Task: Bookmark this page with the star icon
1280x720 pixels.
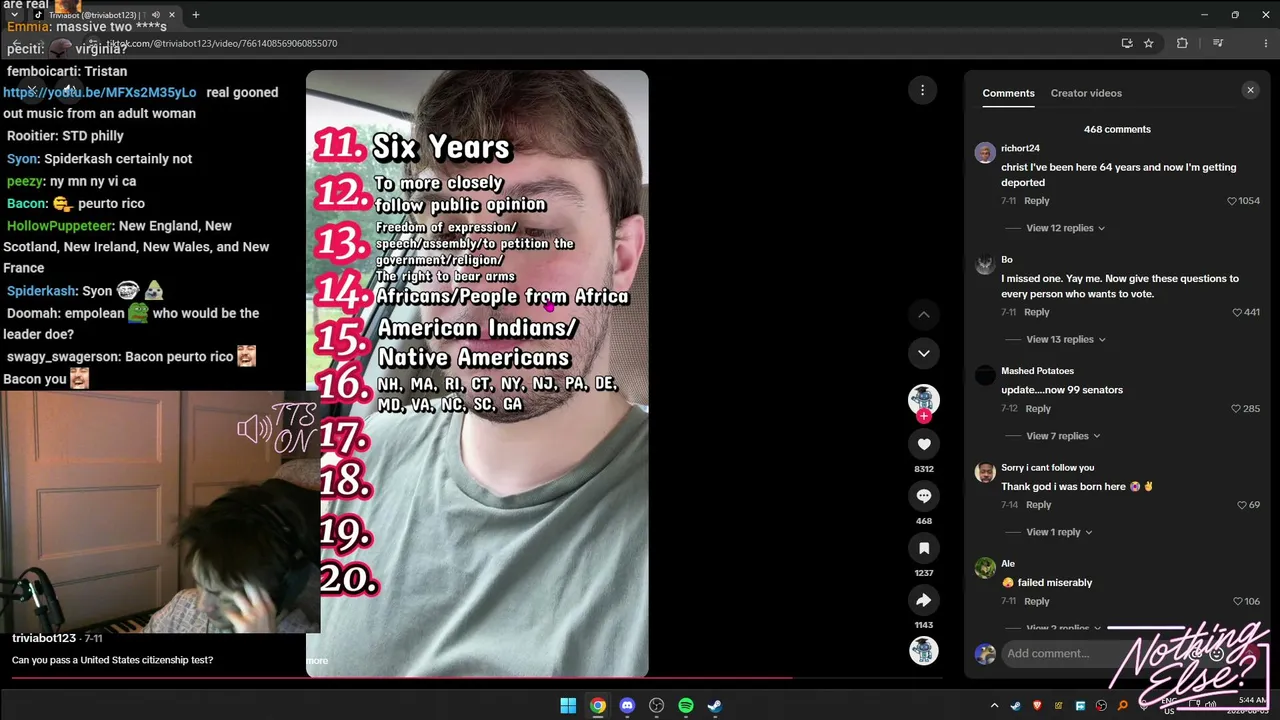Action: click(1149, 43)
